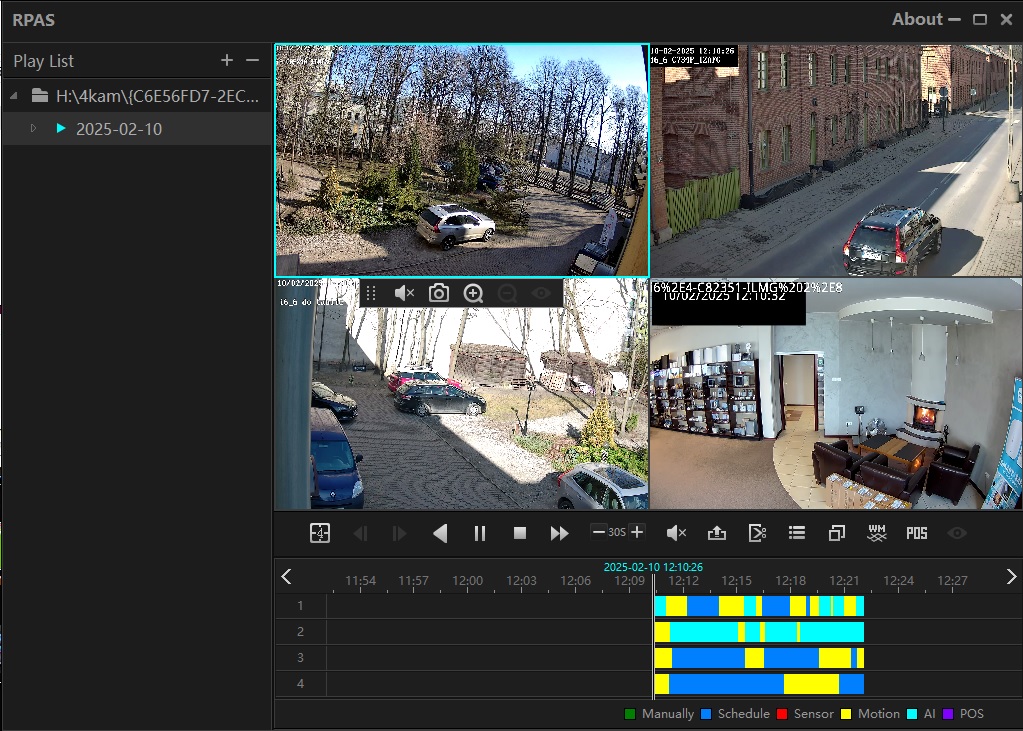
Task: Expand the 2025-02-10 playlist entry
Action: 32,129
